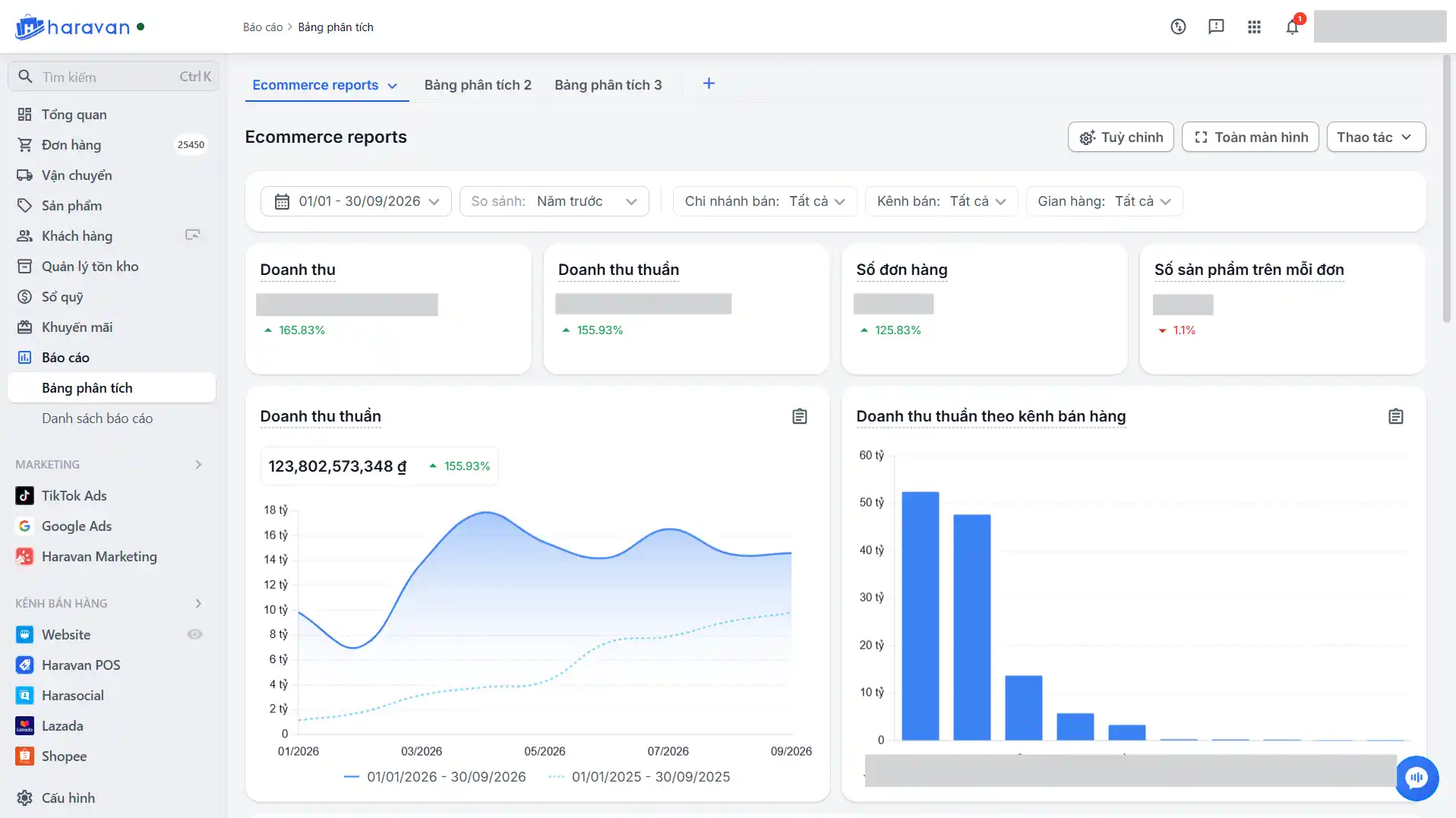Go to Báo cáo breadcrumb link
1456x818 pixels.
pos(263,27)
